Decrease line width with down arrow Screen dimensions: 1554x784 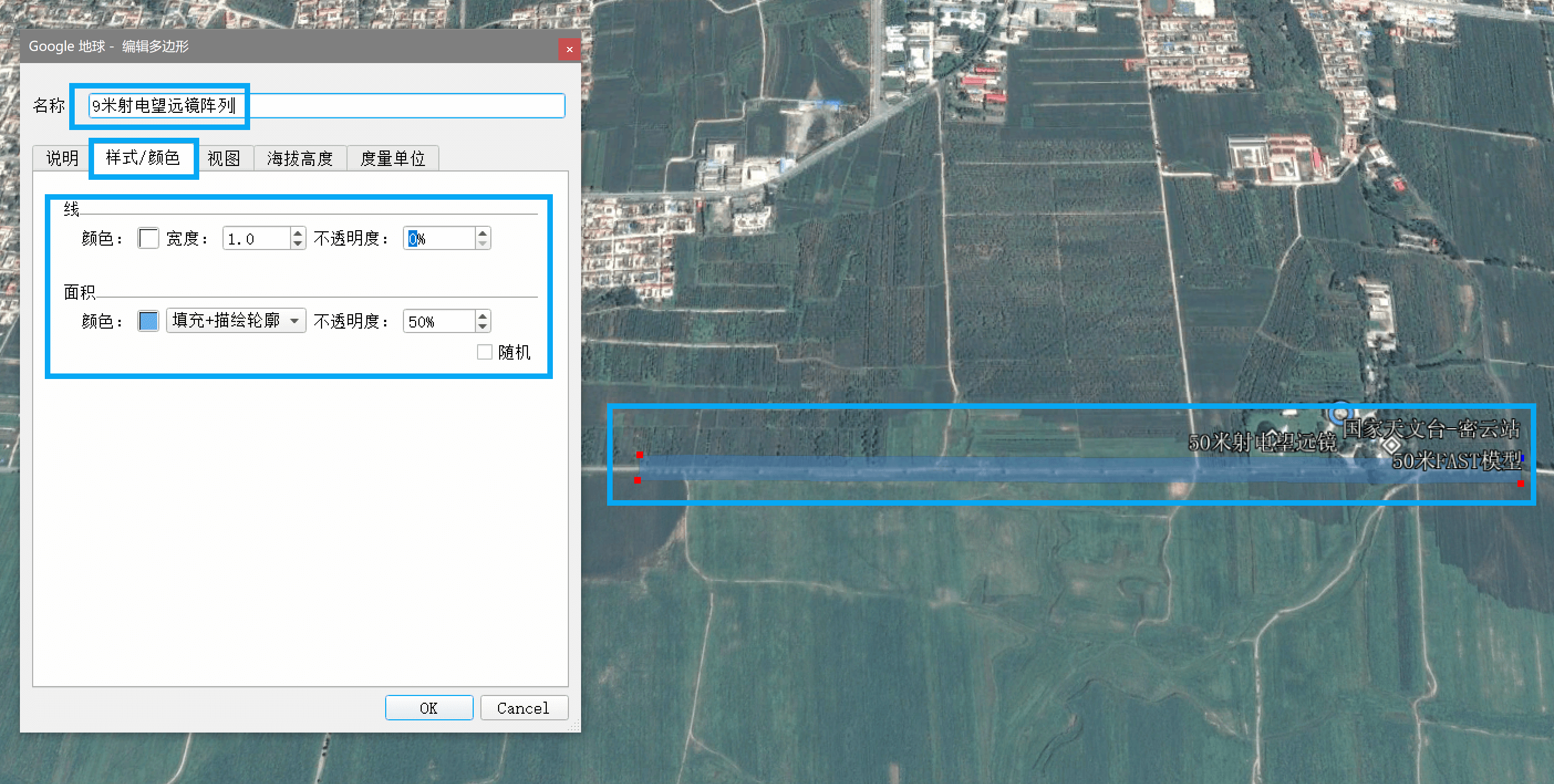(x=297, y=243)
